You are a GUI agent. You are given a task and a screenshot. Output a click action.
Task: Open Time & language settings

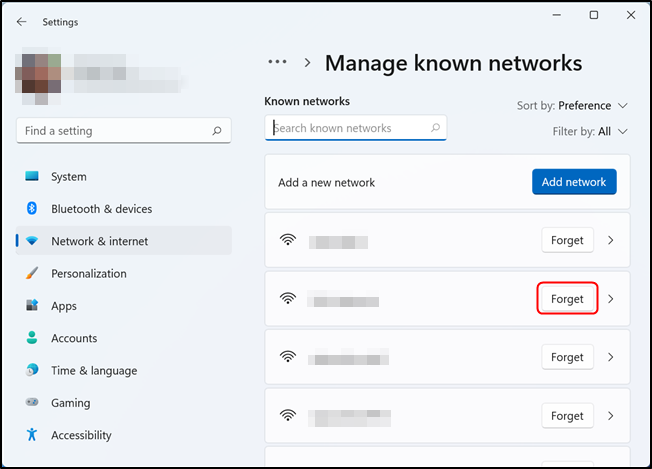coord(123,370)
